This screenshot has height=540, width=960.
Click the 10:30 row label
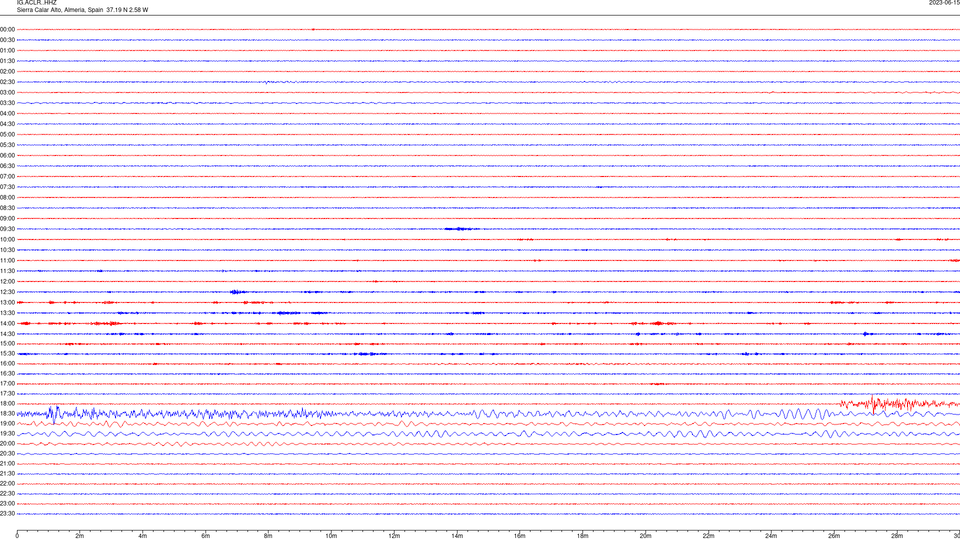pyautogui.click(x=7, y=250)
